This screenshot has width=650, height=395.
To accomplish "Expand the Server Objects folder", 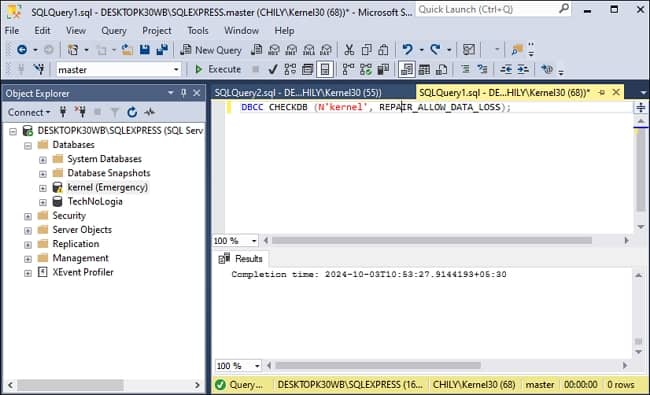I will click(x=28, y=231).
